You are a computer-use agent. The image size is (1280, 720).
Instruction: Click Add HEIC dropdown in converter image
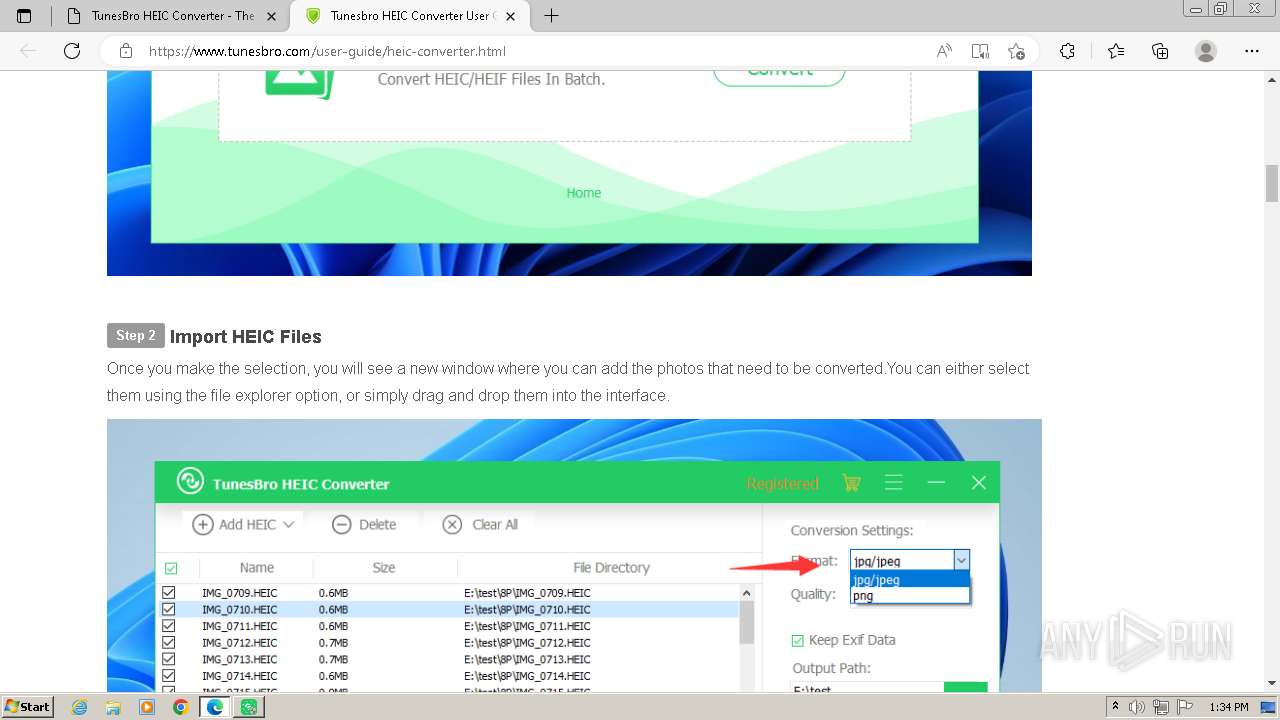tap(244, 524)
